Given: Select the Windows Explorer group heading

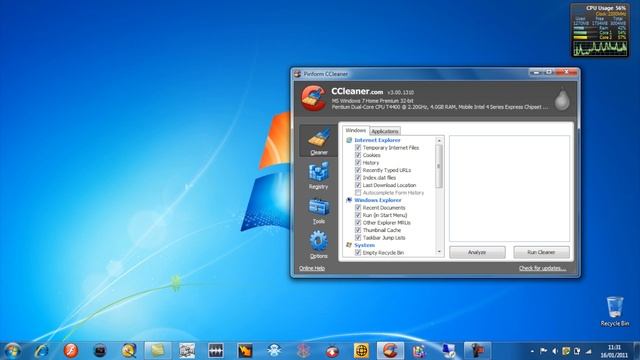Looking at the screenshot, I should [378, 200].
